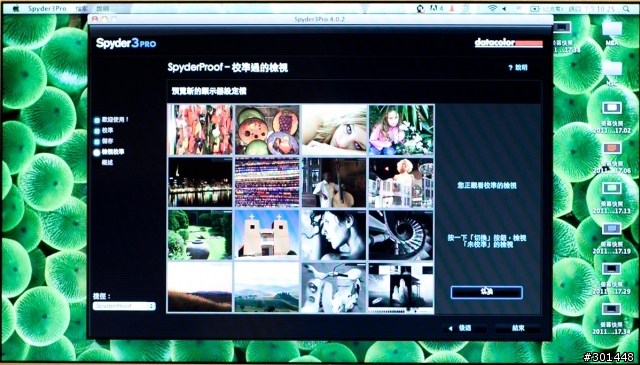Open the 說明 menu in menu bar
The width and height of the screenshot is (640, 365).
[x=103, y=9]
